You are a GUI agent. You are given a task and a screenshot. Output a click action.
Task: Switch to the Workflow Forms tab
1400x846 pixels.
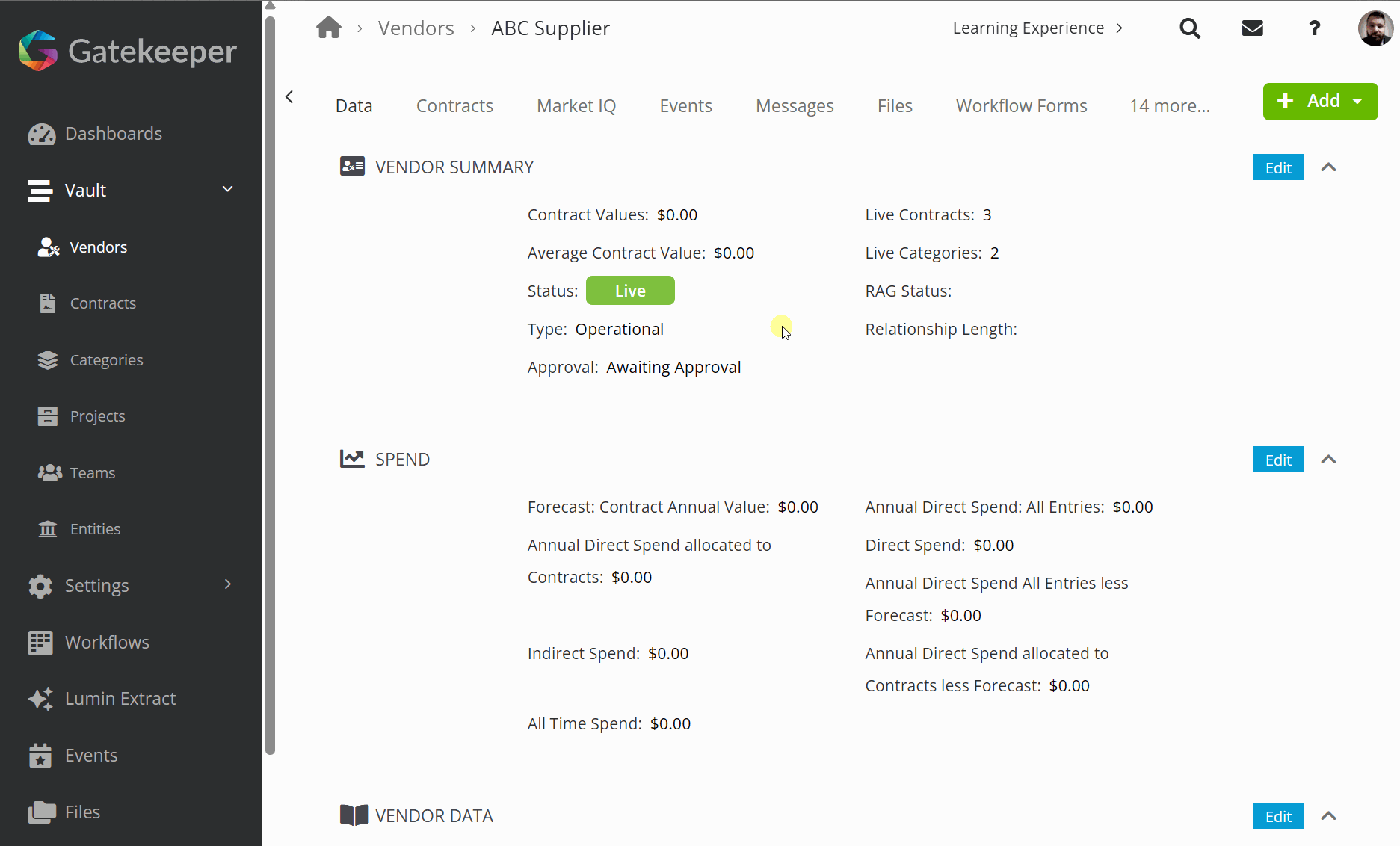[1021, 106]
